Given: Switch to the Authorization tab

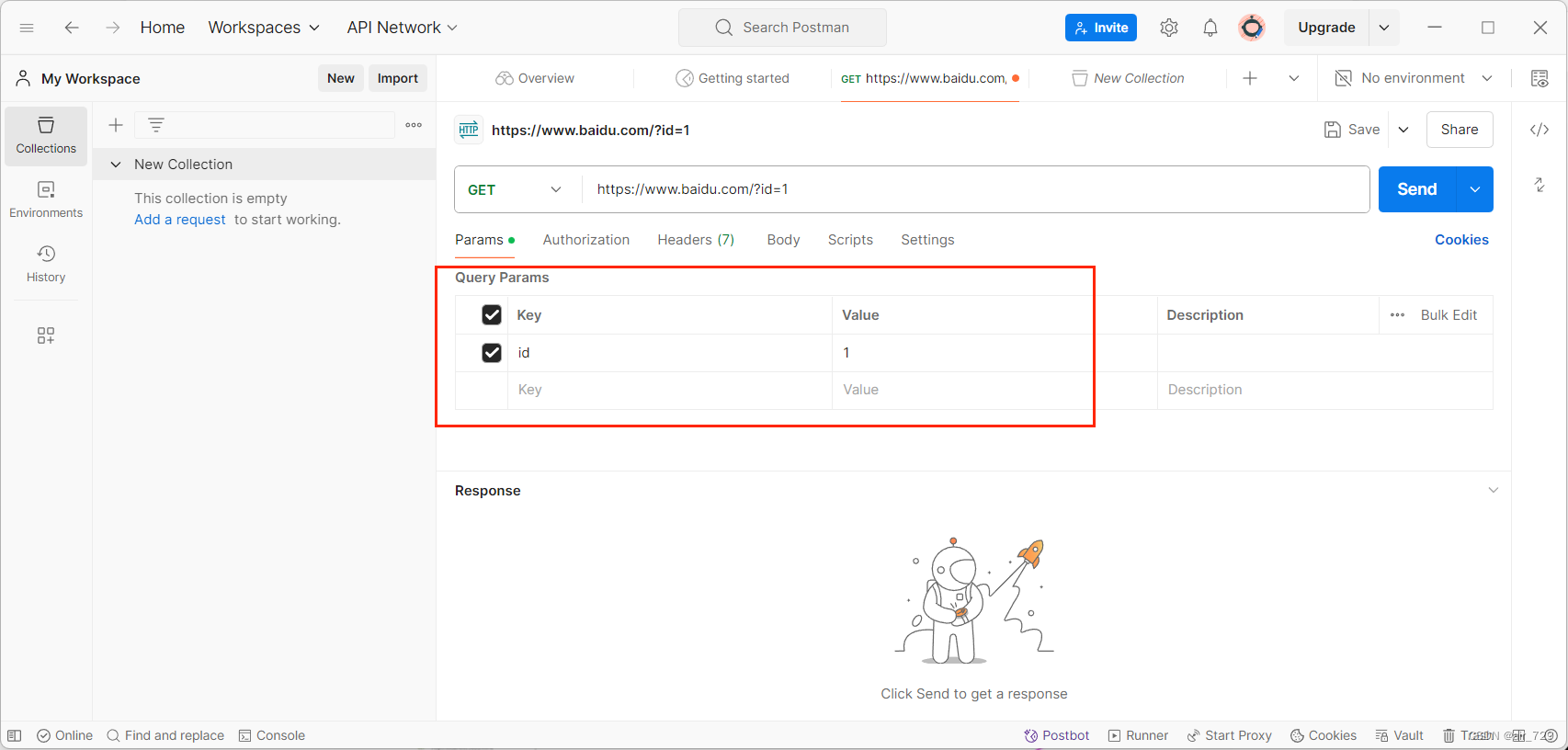Looking at the screenshot, I should click(586, 240).
